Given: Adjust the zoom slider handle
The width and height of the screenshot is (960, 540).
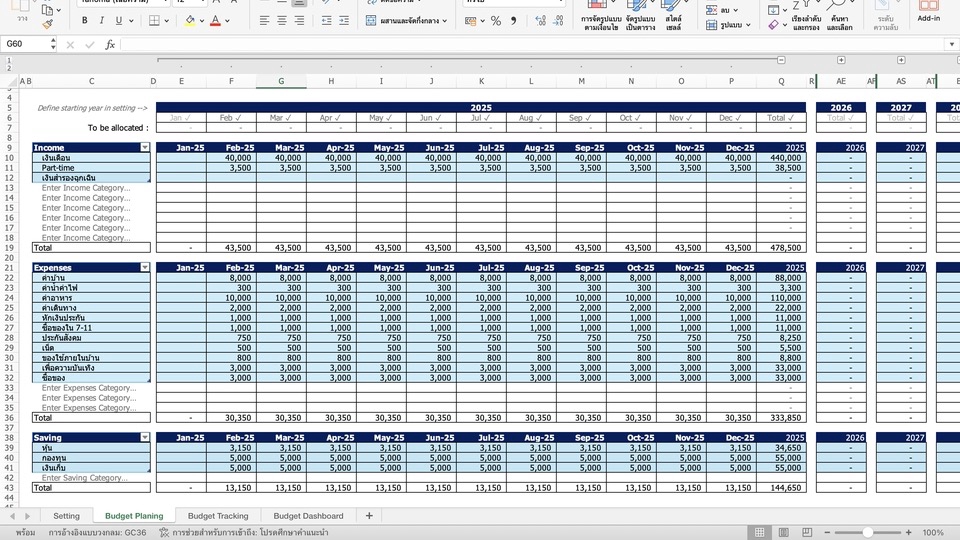Looking at the screenshot, I should tap(868, 533).
